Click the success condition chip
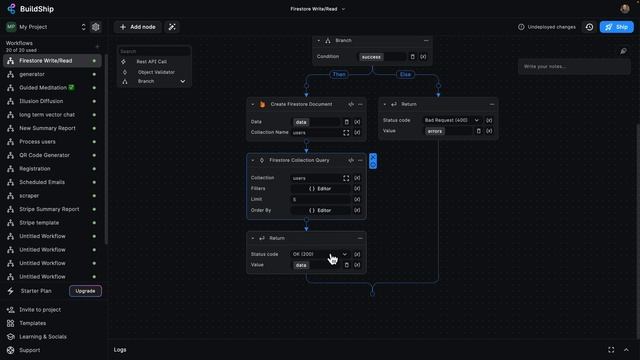The width and height of the screenshot is (640, 360). [x=371, y=57]
